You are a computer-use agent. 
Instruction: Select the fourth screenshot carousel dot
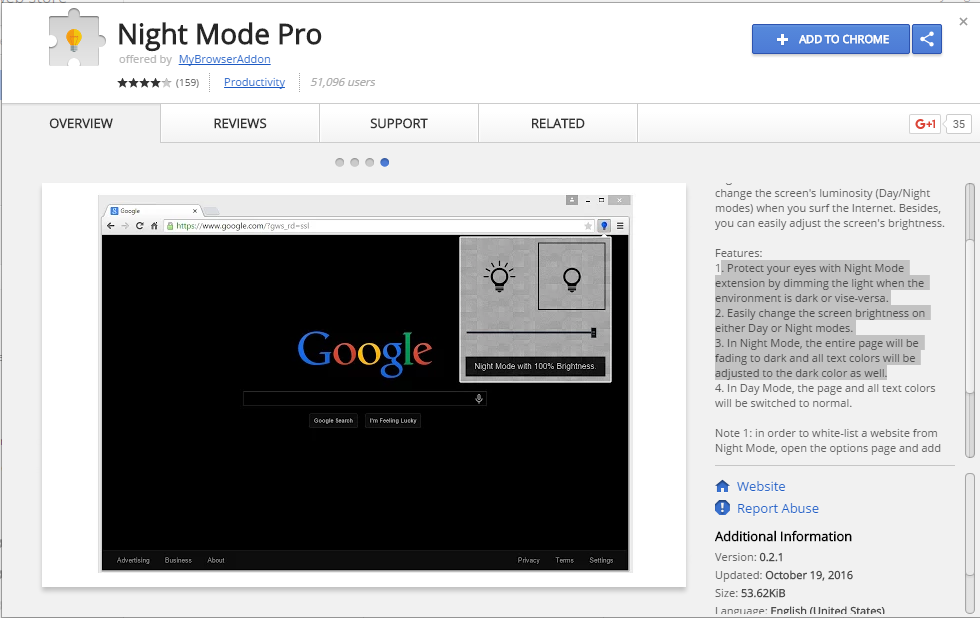(384, 162)
